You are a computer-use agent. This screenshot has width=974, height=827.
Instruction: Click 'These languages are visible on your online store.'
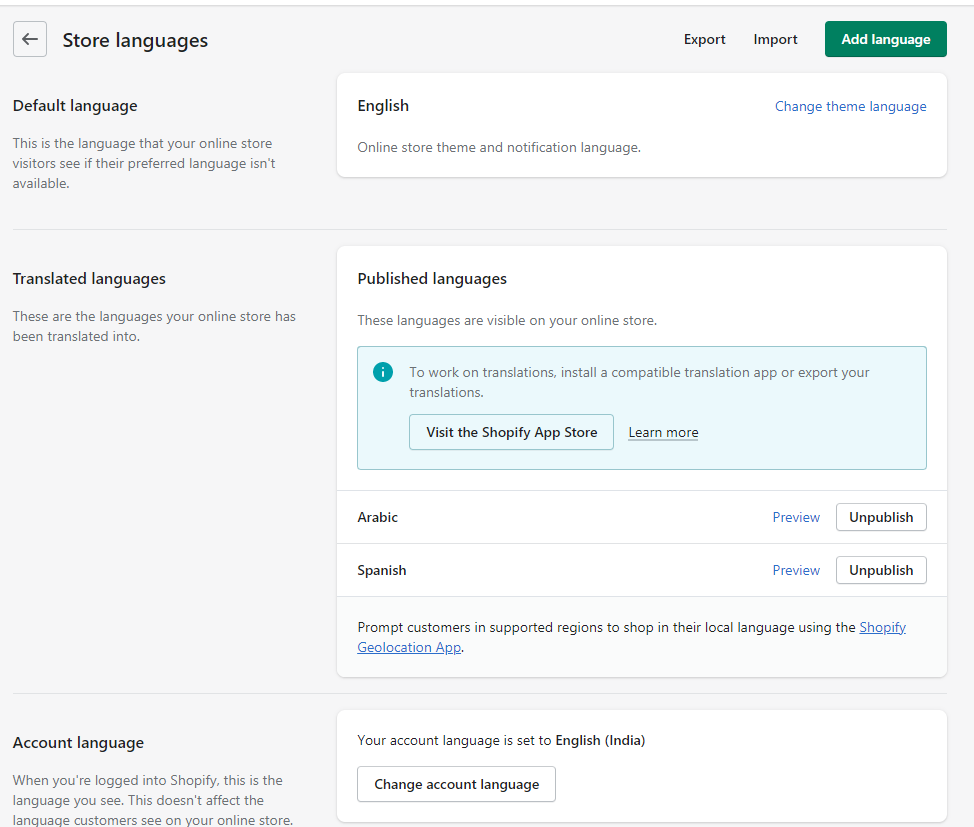coord(507,321)
